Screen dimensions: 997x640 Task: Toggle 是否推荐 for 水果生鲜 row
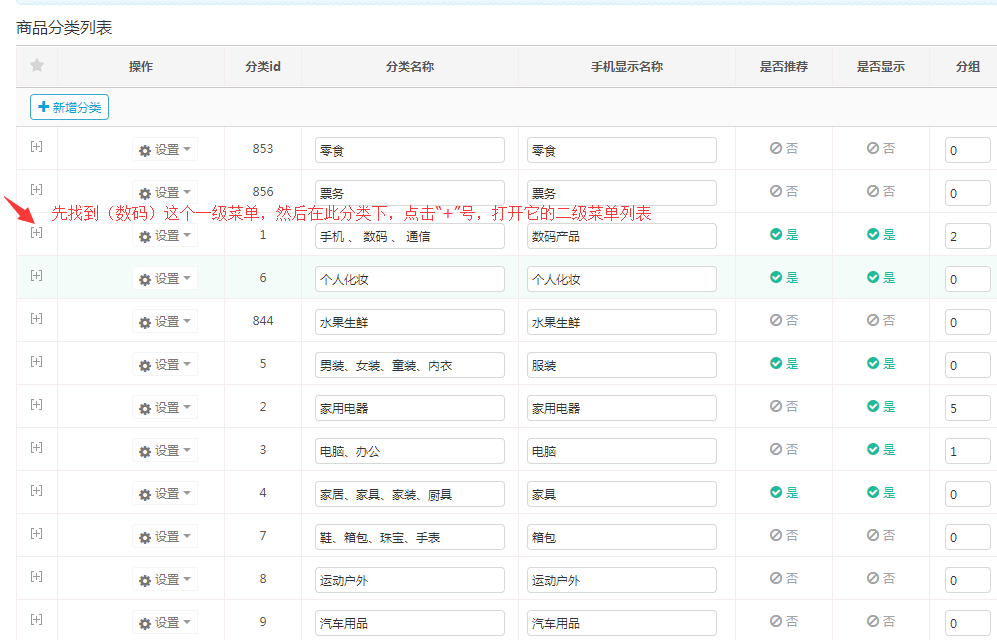[x=783, y=320]
